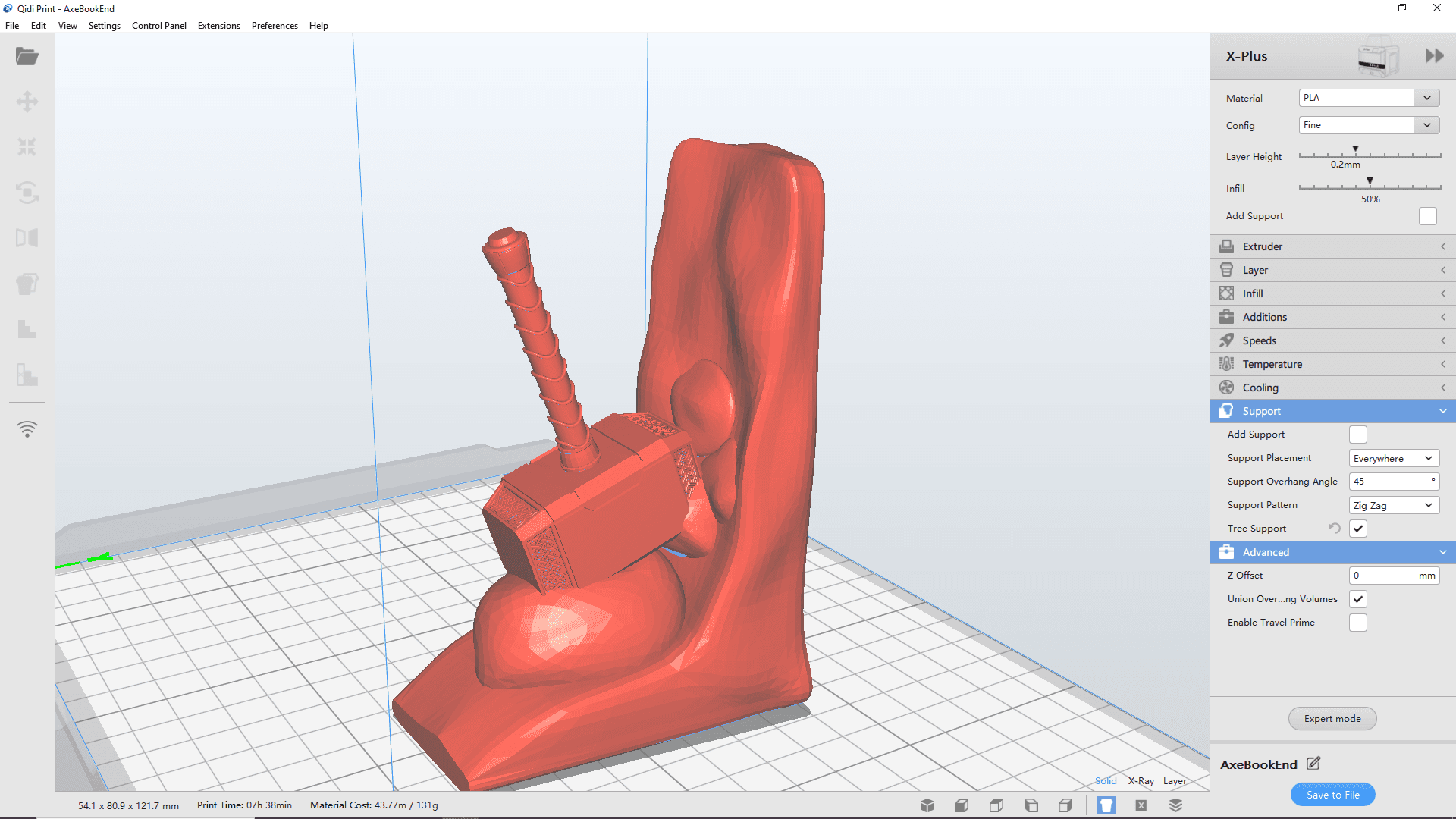Uncheck Union Overlapping Volumes checkbox

tap(1357, 599)
